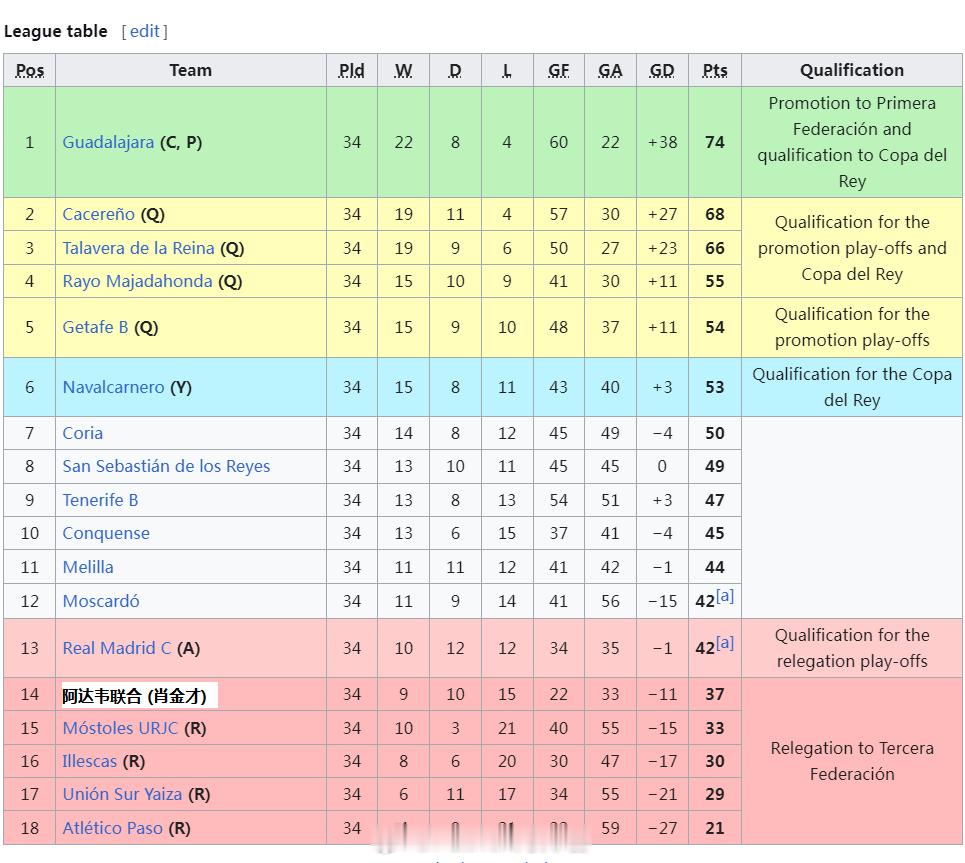The image size is (965, 863).
Task: Click Melilla's 44 points cell
Action: 715,567
